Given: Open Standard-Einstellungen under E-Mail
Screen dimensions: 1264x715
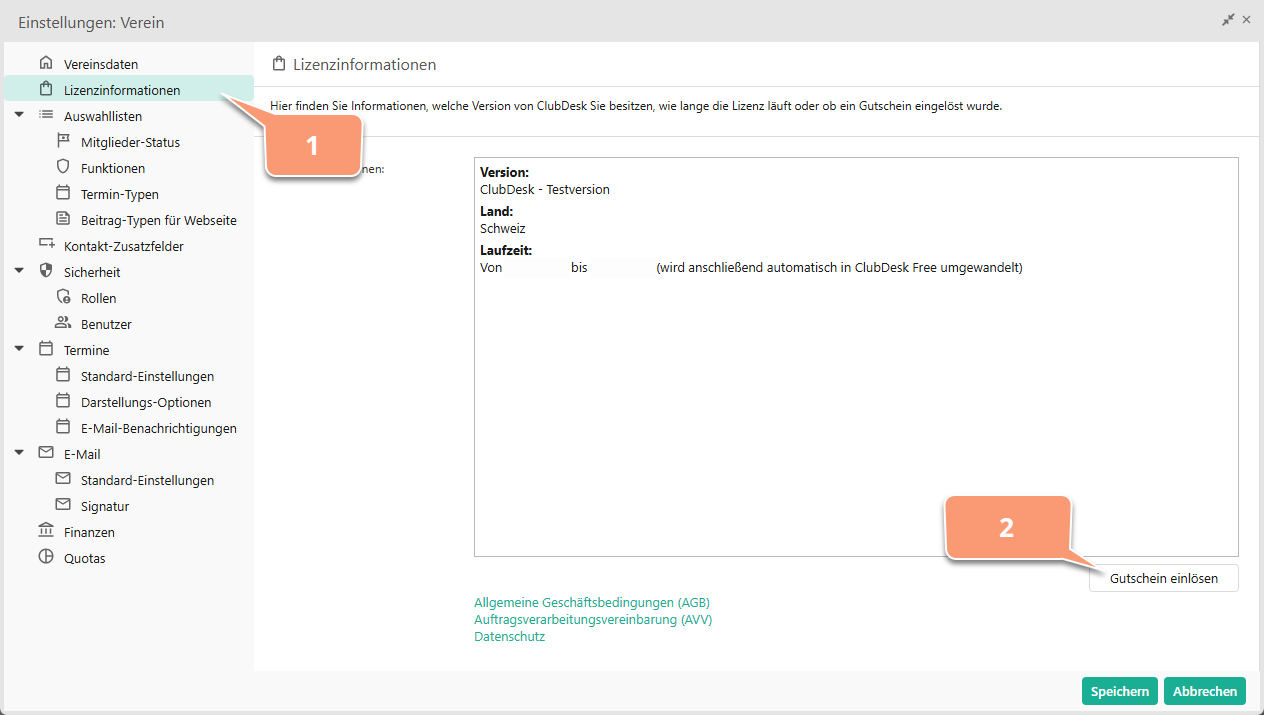Looking at the screenshot, I should coord(147,480).
